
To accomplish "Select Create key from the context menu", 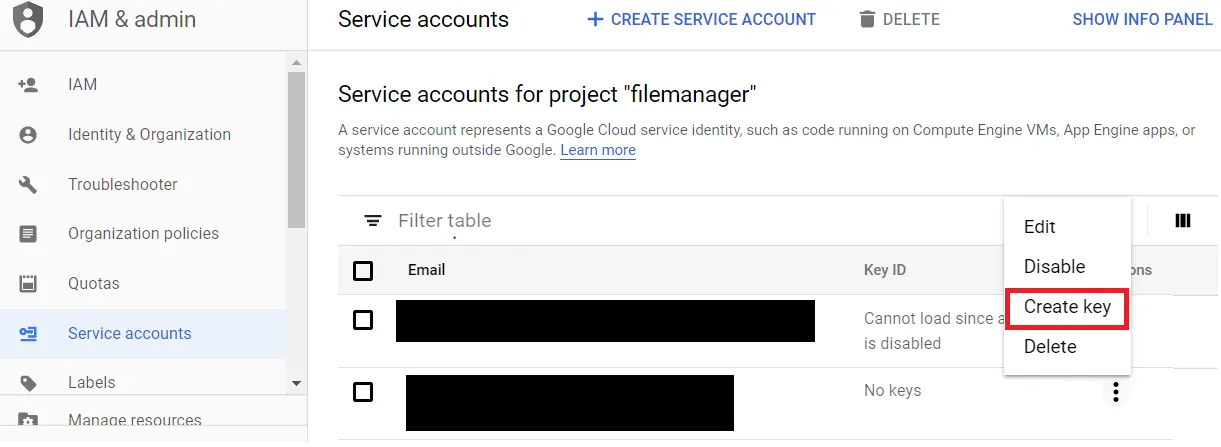I will click(1067, 307).
